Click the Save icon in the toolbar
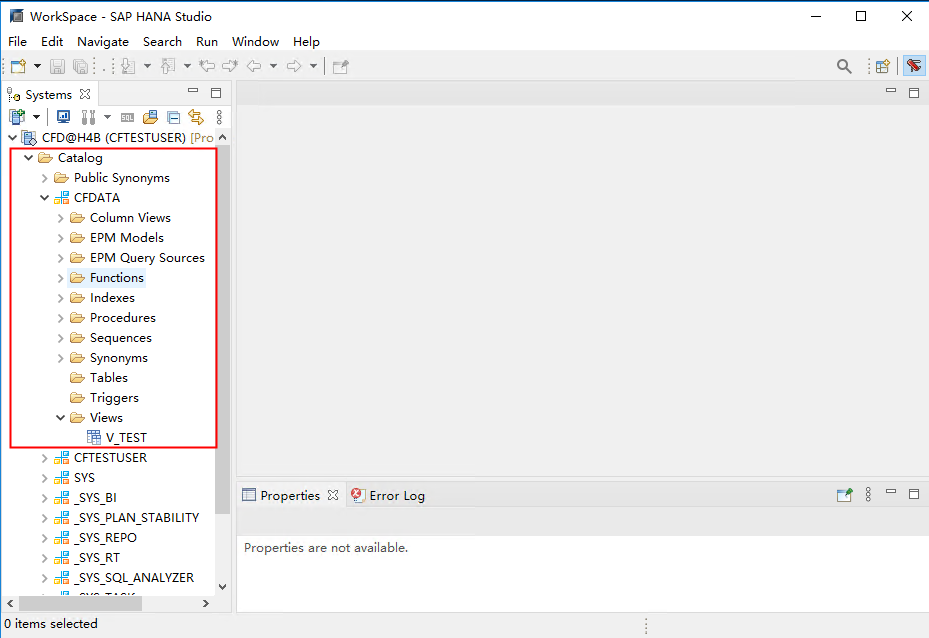The image size is (929, 638). [x=57, y=66]
